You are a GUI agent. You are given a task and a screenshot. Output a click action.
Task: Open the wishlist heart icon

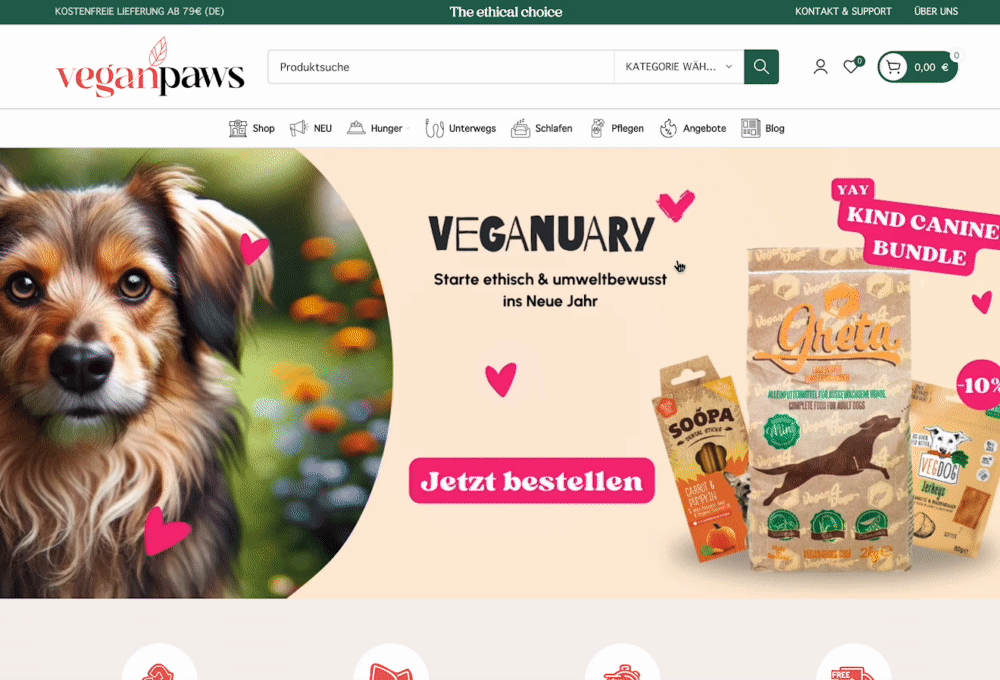(851, 66)
